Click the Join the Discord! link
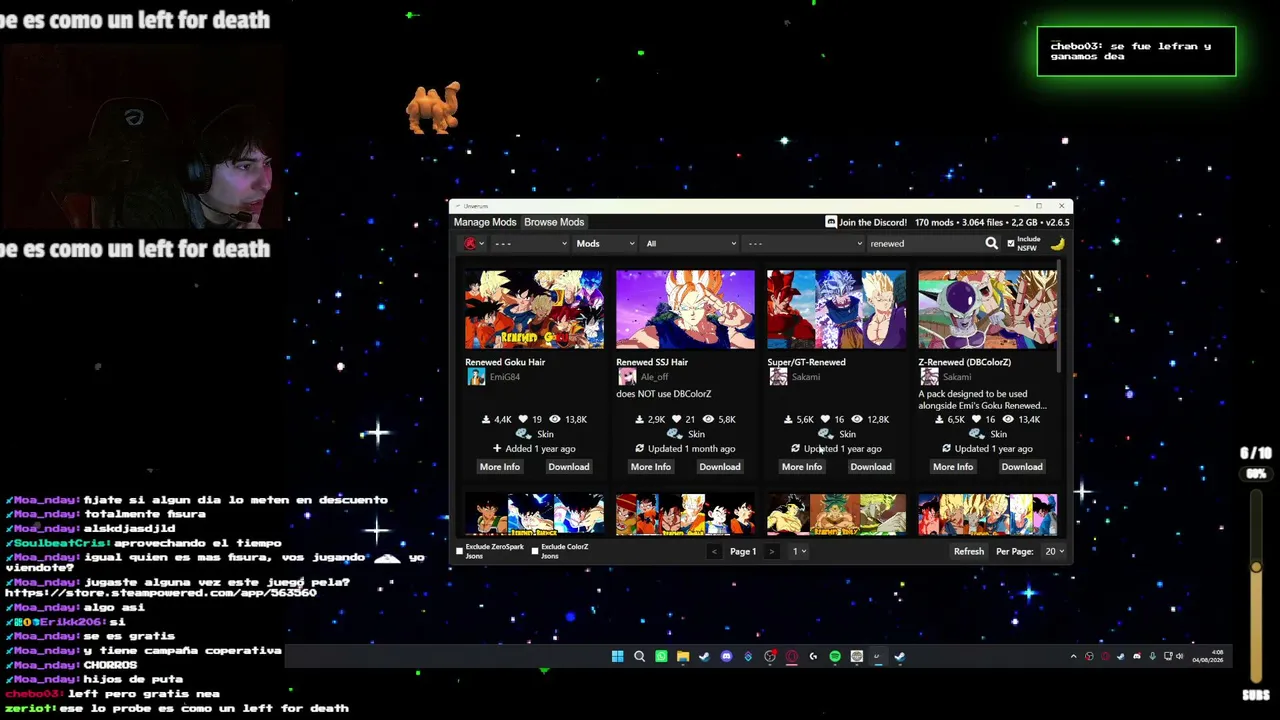The width and height of the screenshot is (1280, 720). (x=873, y=222)
